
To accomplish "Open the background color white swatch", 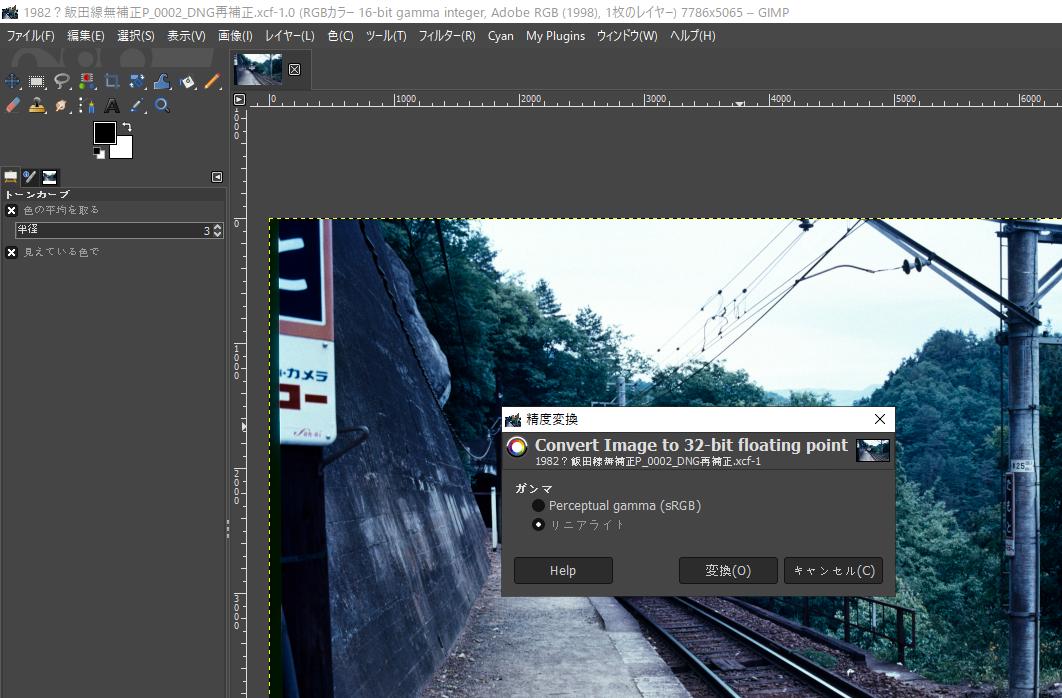I will pyautogui.click(x=124, y=149).
